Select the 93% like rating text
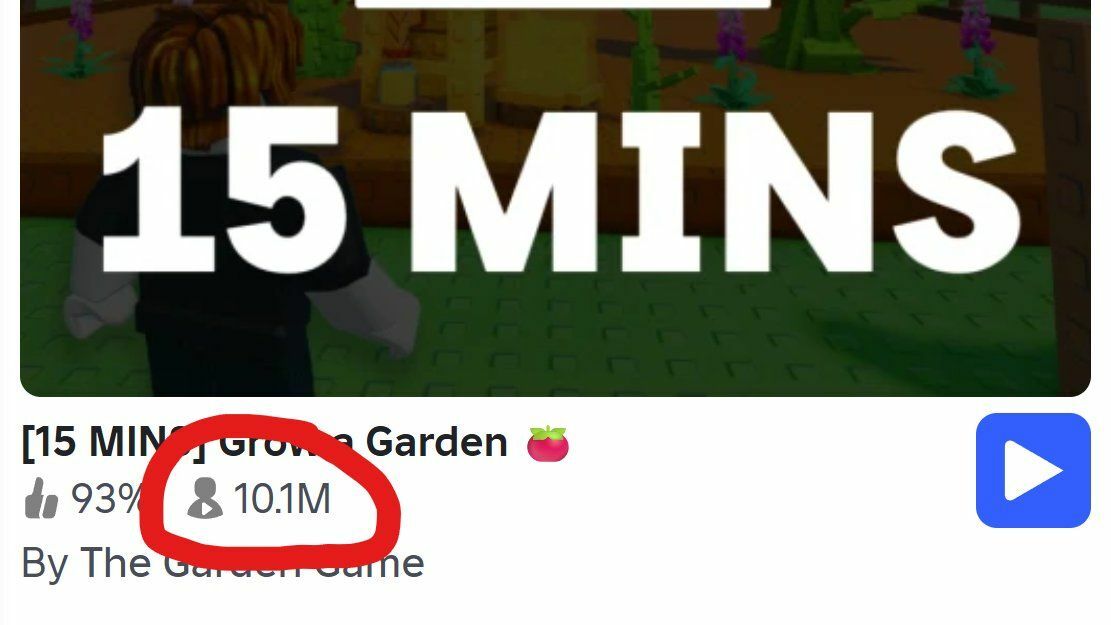Screen dimensions: 1111x625 click(106, 499)
